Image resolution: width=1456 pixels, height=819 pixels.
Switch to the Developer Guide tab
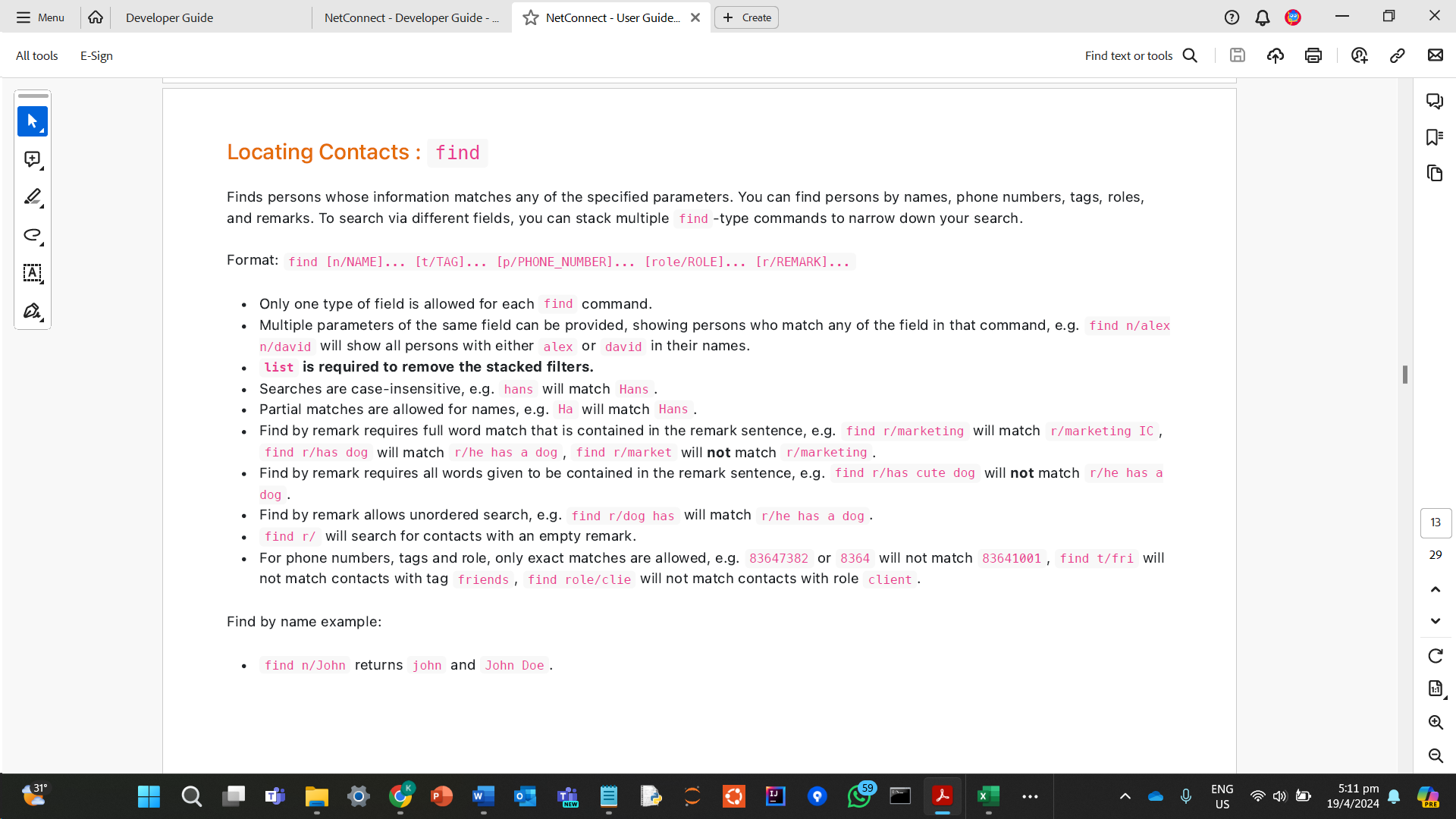click(x=169, y=17)
